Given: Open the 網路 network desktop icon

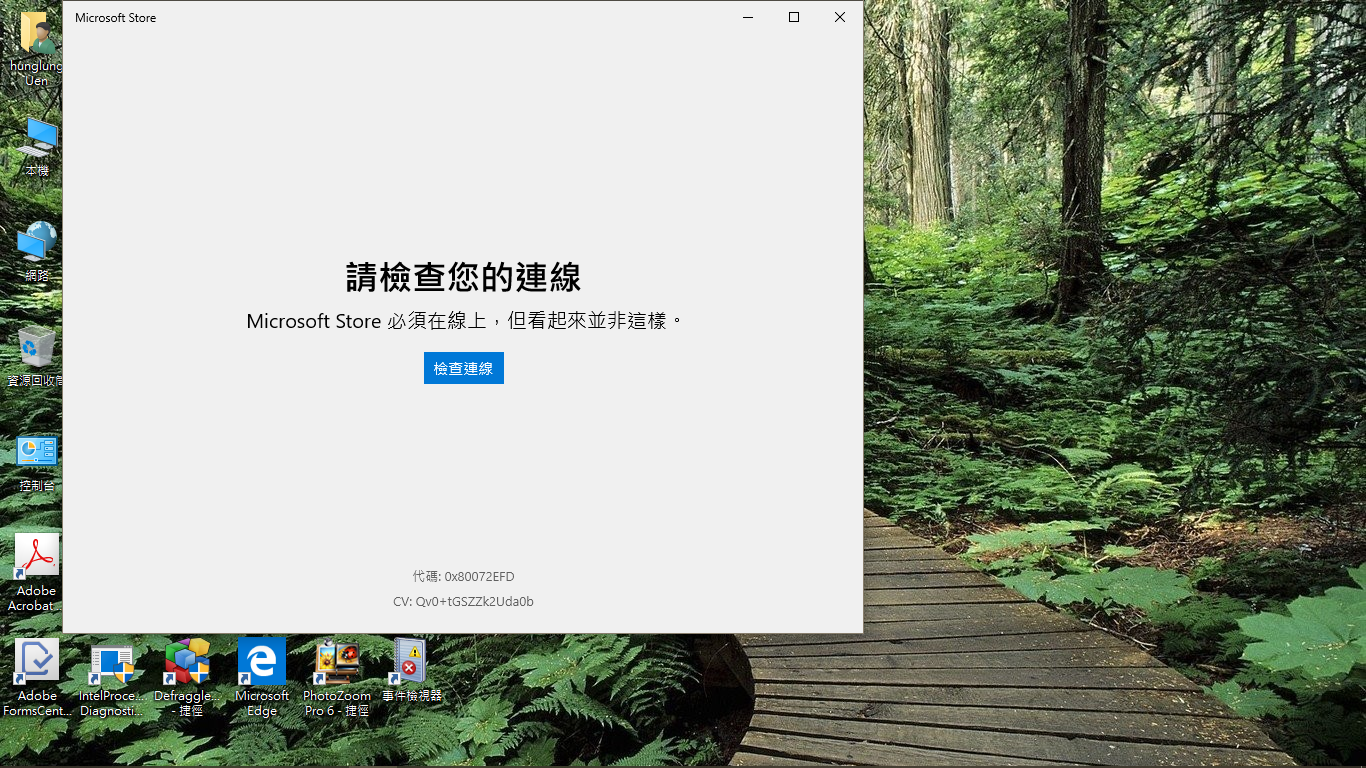Looking at the screenshot, I should click(37, 251).
